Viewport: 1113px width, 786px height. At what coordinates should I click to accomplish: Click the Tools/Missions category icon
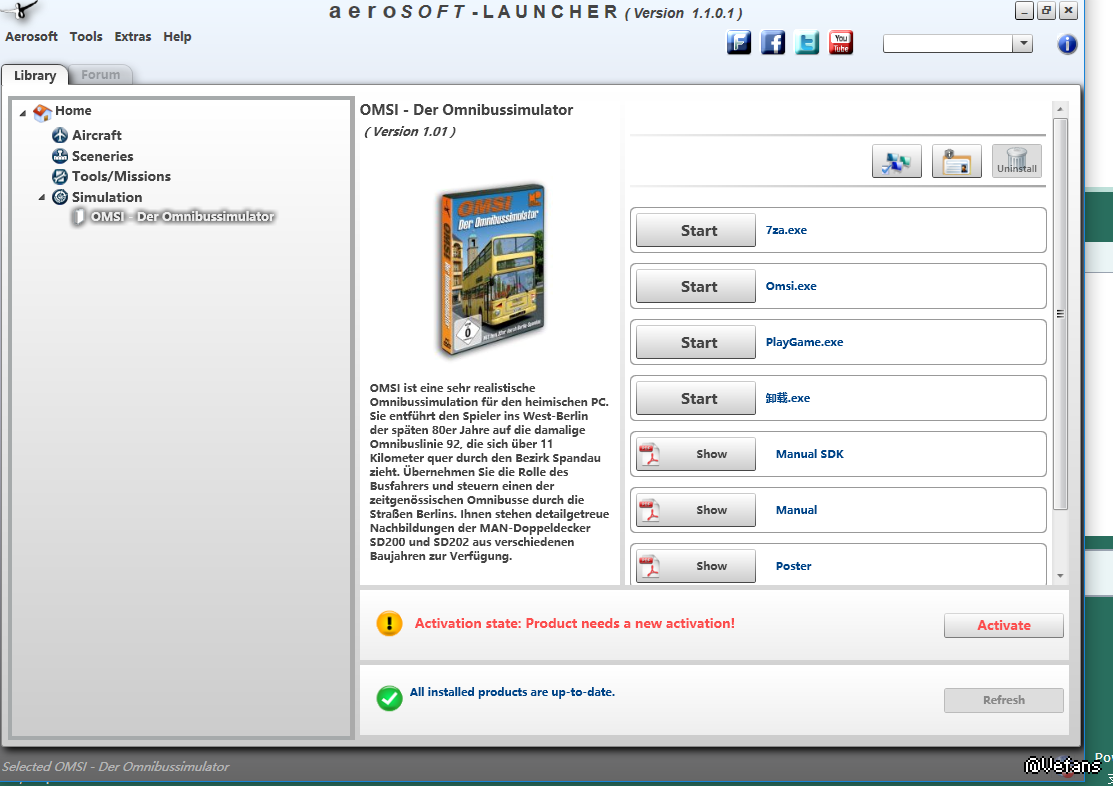tap(60, 176)
